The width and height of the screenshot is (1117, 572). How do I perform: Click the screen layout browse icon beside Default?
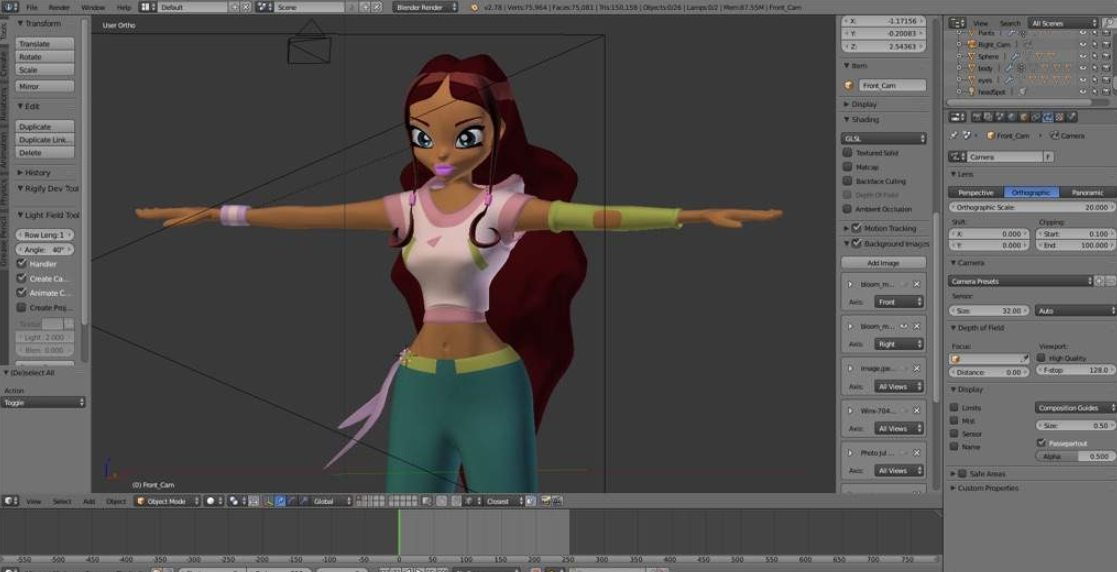(147, 7)
